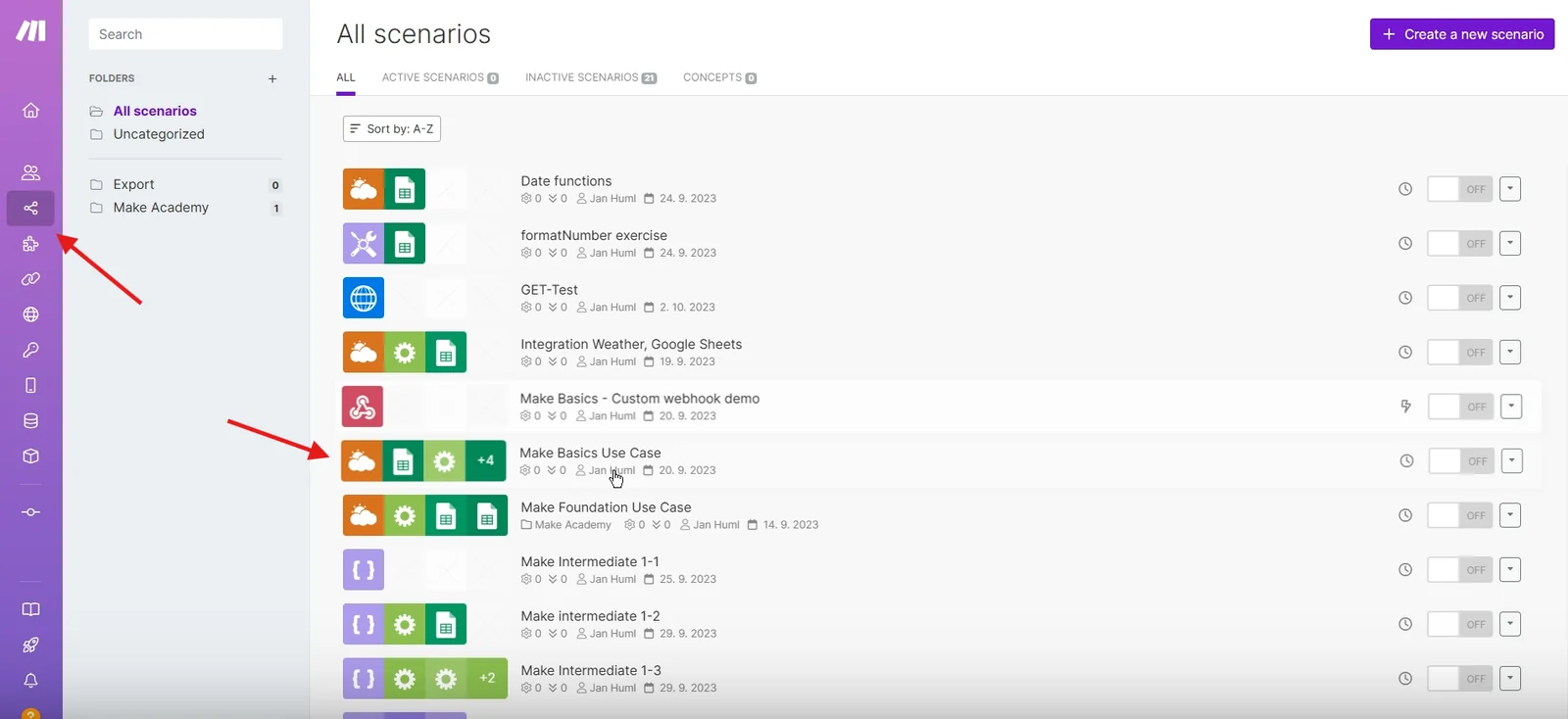
Task: Open options arrow for Make Intermediate 1-1
Action: [1510, 569]
